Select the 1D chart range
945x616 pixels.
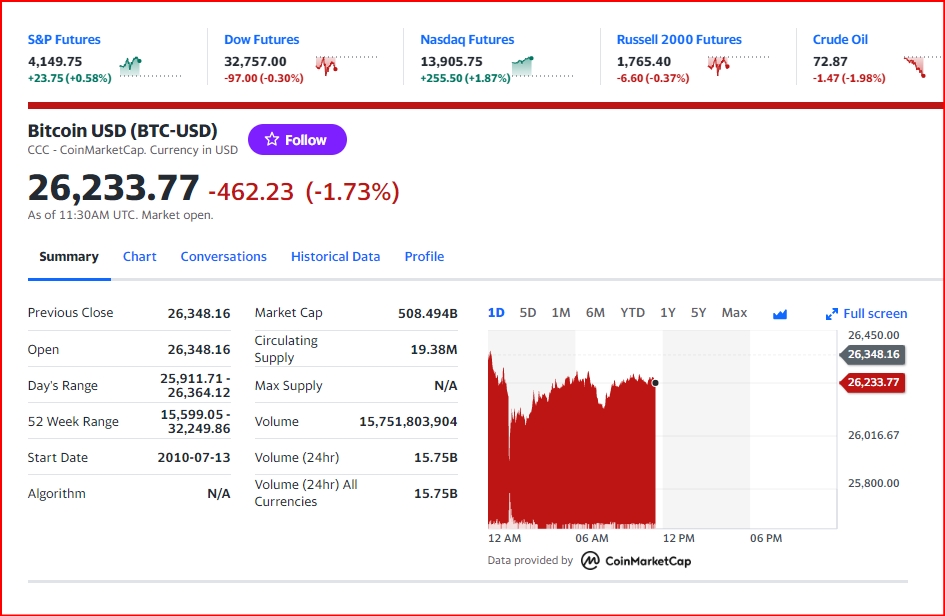coord(496,313)
